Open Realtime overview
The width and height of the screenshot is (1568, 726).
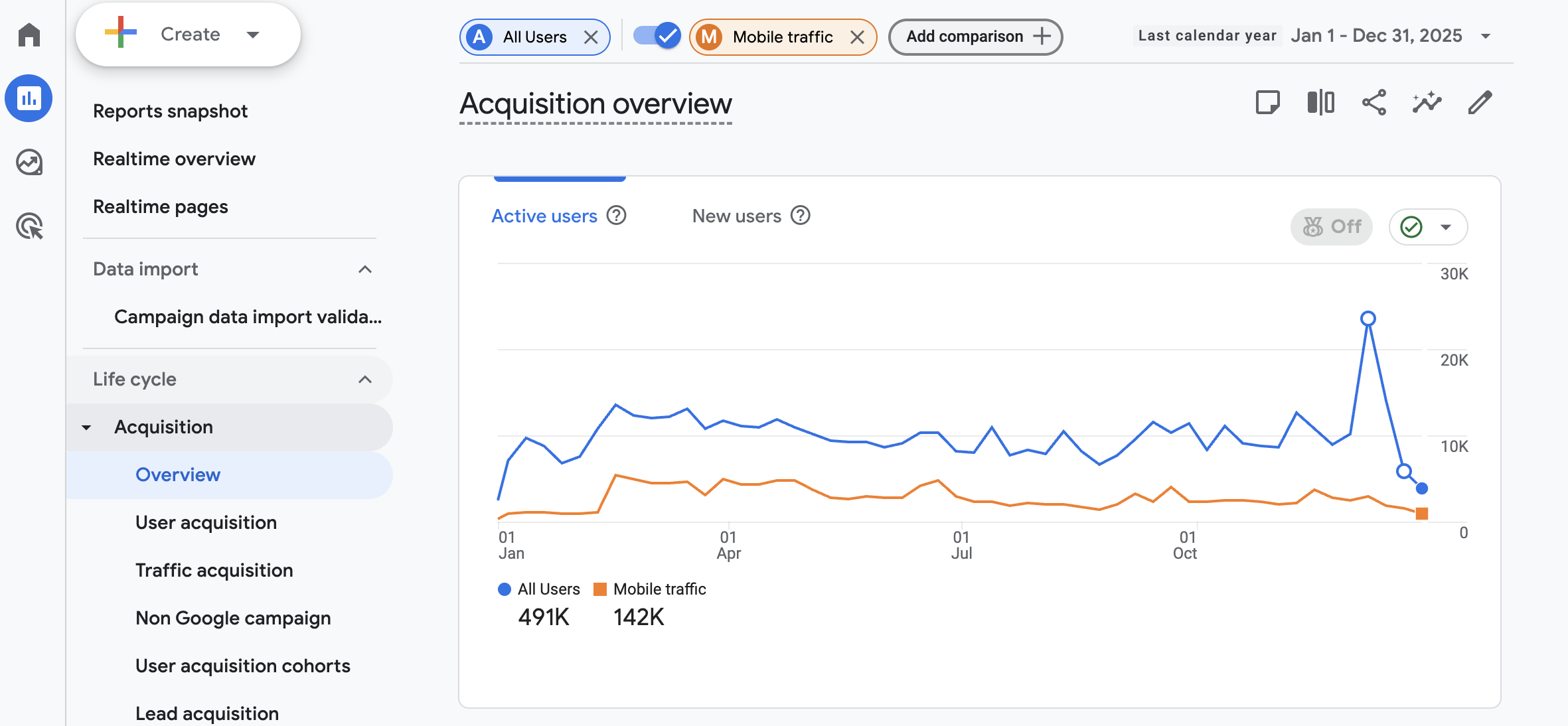[174, 159]
